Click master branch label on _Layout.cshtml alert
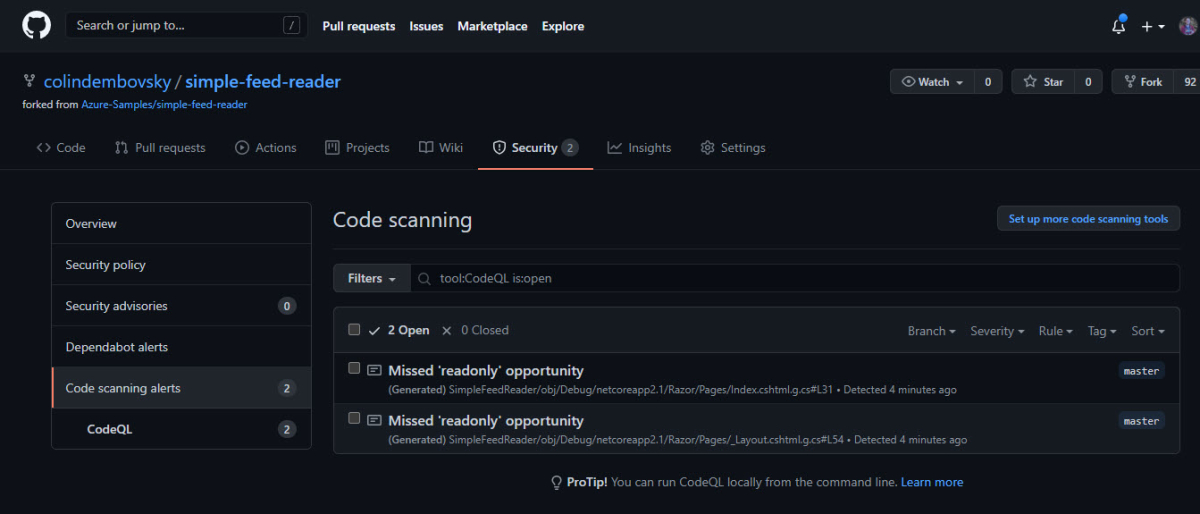Image resolution: width=1200 pixels, height=514 pixels. tap(1141, 421)
